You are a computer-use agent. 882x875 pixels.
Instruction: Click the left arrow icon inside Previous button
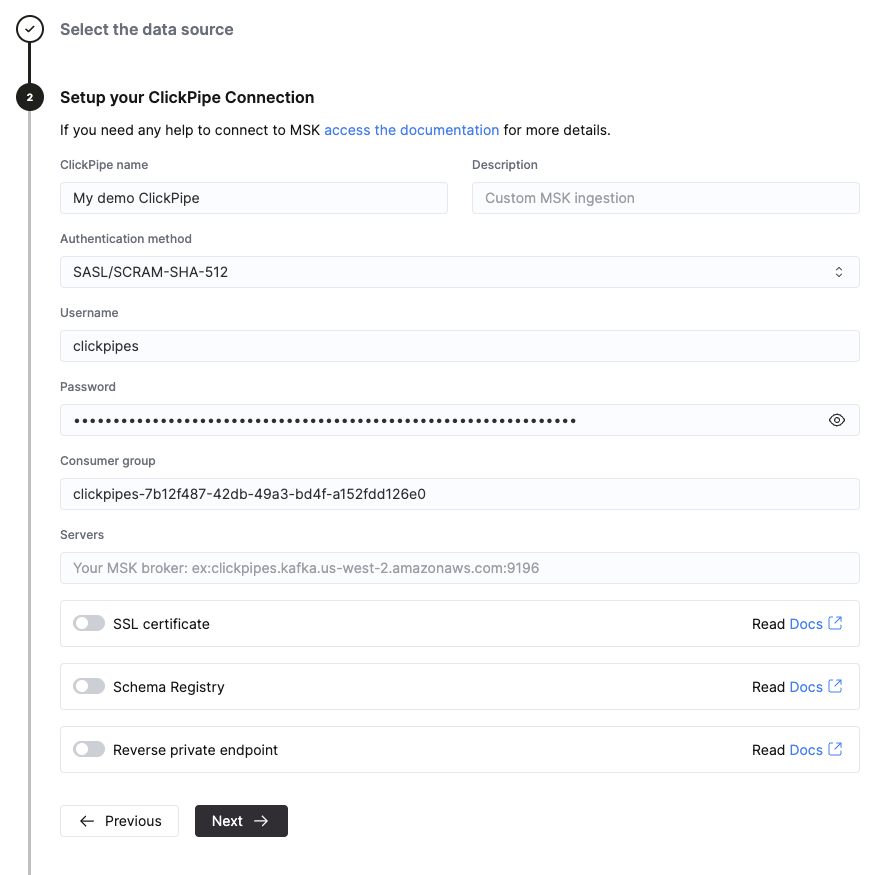pyautogui.click(x=87, y=821)
